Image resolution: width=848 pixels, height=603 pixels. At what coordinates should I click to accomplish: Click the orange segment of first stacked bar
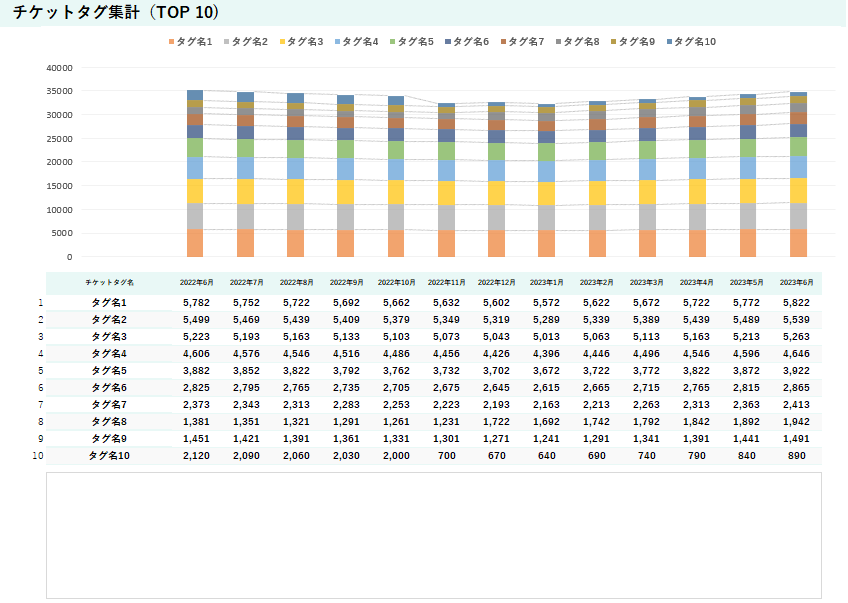click(195, 243)
